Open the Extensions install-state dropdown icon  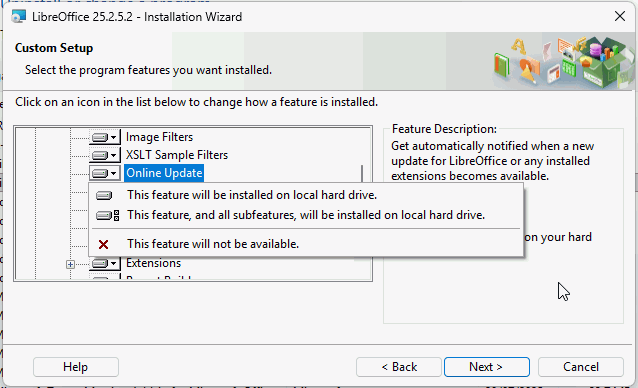(105, 263)
